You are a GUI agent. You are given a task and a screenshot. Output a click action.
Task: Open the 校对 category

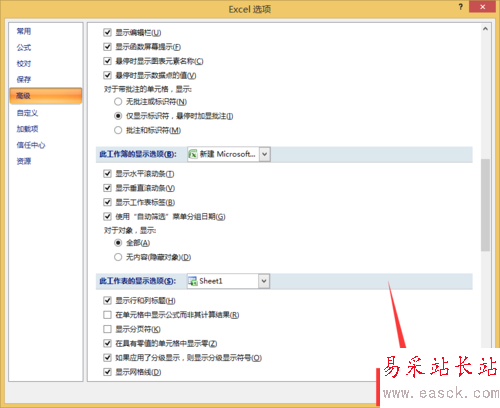pyautogui.click(x=24, y=63)
